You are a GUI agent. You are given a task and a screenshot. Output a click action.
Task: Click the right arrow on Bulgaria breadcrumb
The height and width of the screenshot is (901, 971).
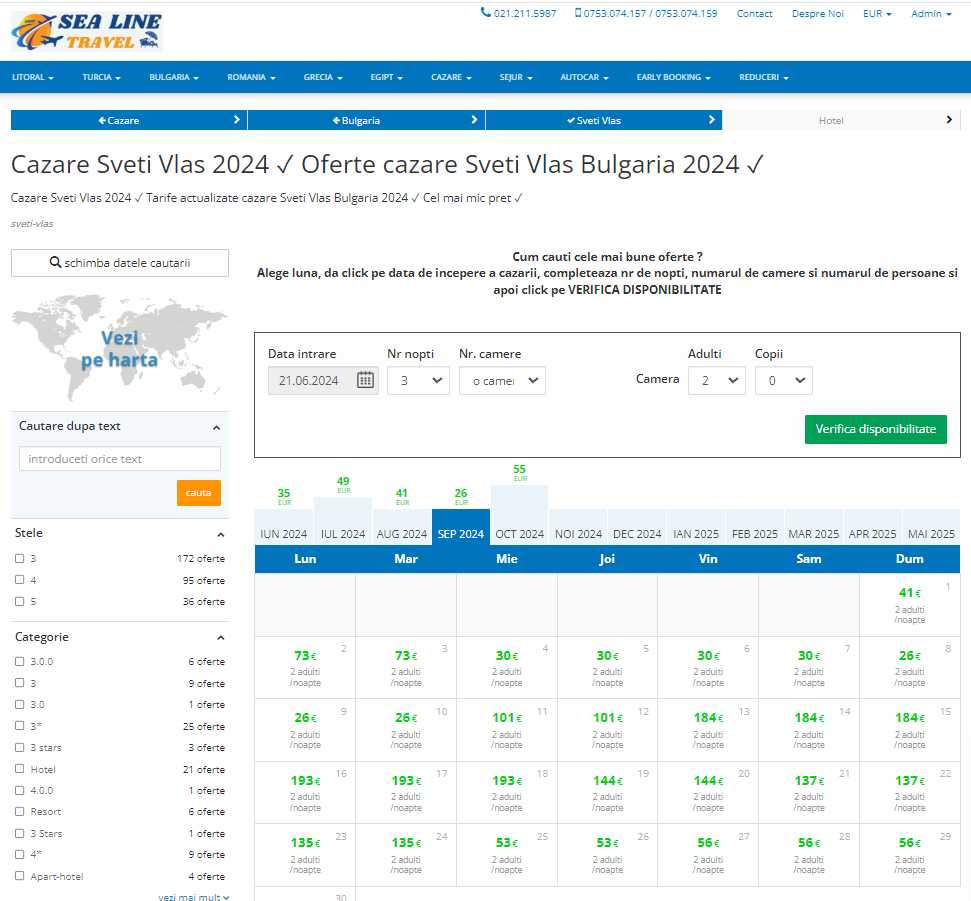coord(474,120)
